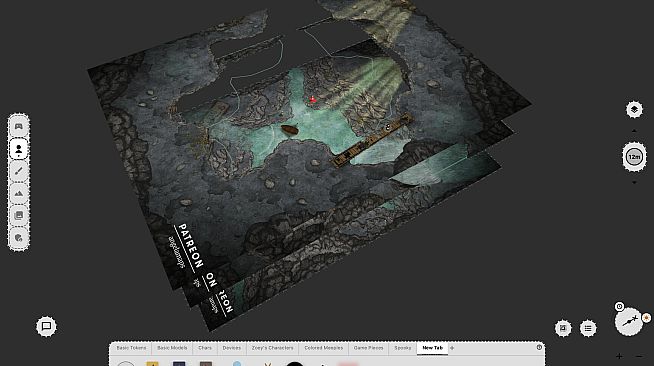Open the layers stack button
This screenshot has width=654, height=366.
[634, 110]
